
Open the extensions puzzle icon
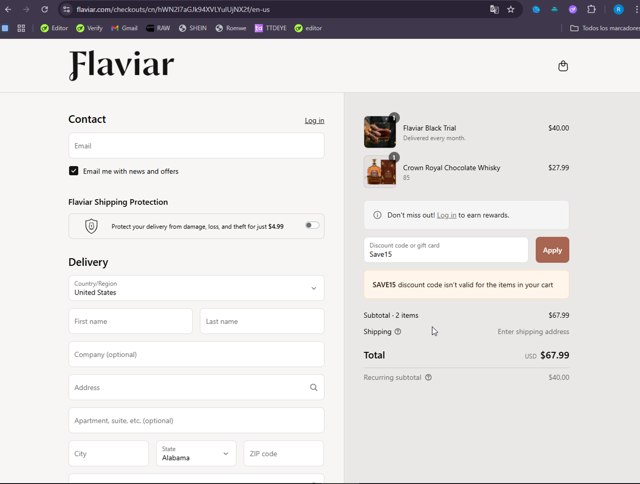591,9
